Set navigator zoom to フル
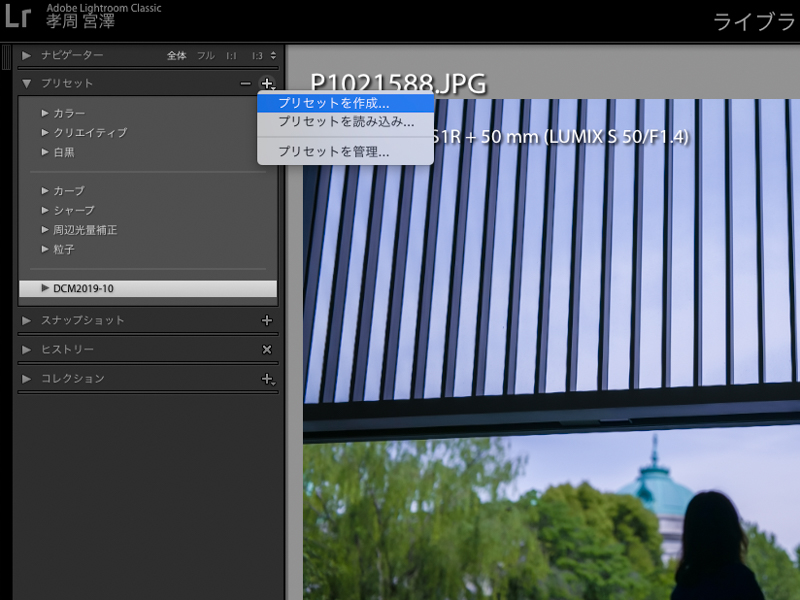Image resolution: width=800 pixels, height=600 pixels. [x=206, y=56]
